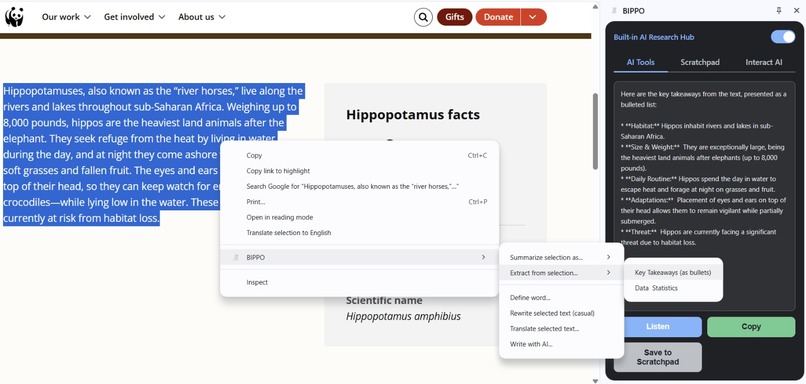Click the BIPPO icon in panel header

tap(614, 11)
